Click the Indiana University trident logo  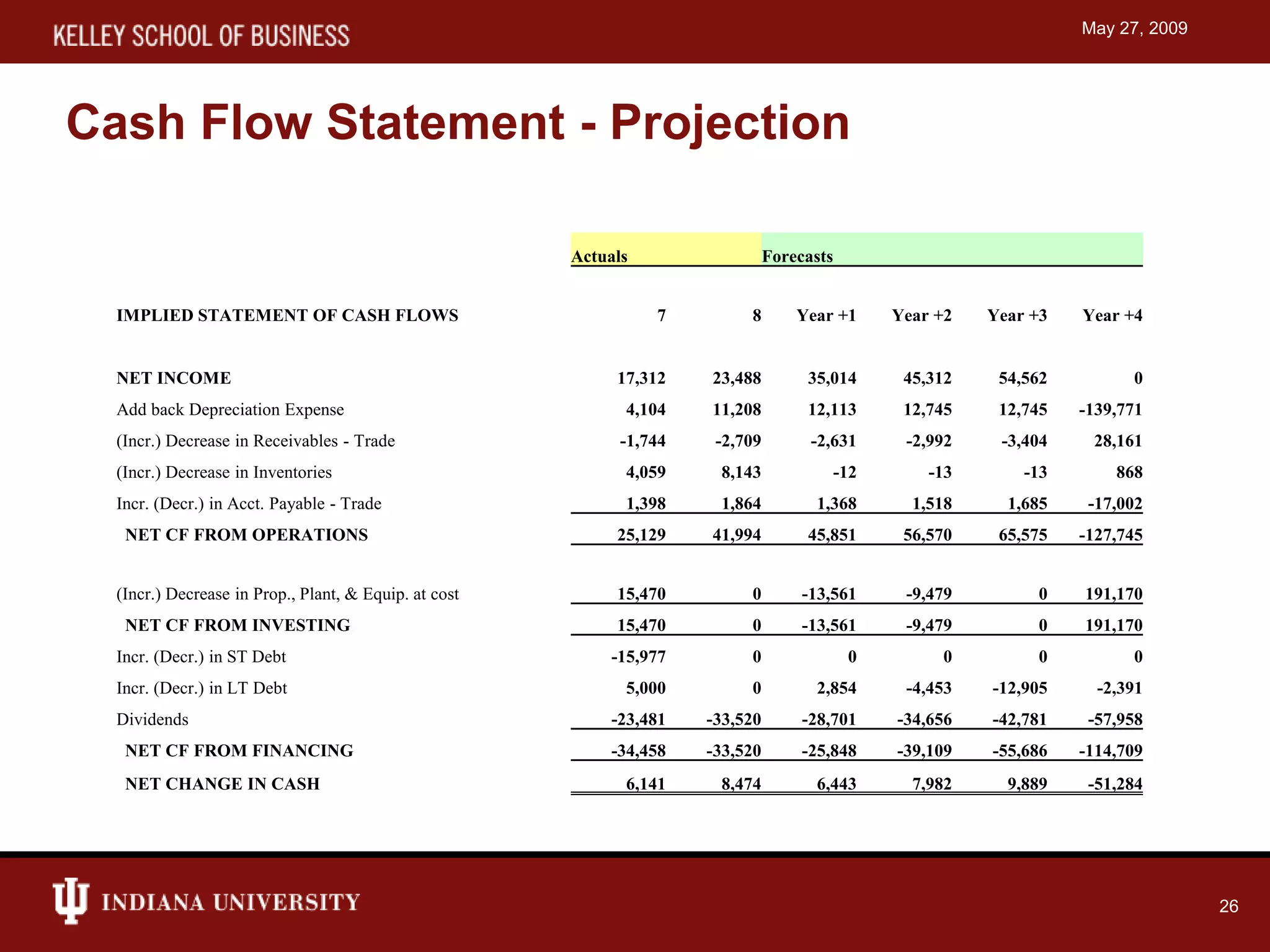point(70,901)
